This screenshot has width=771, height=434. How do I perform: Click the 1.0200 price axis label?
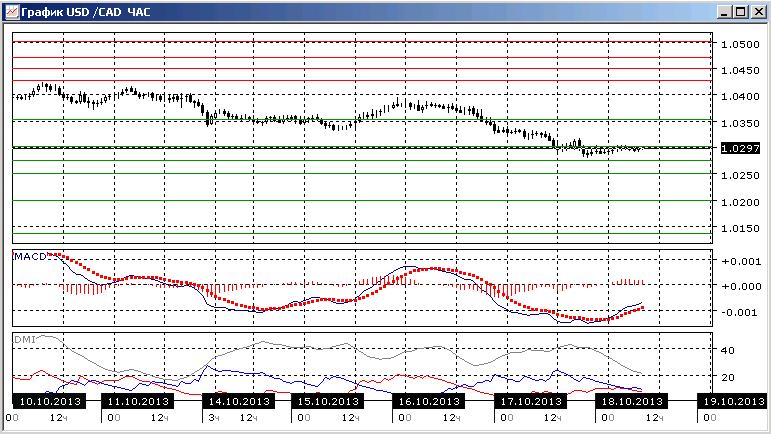pos(740,202)
